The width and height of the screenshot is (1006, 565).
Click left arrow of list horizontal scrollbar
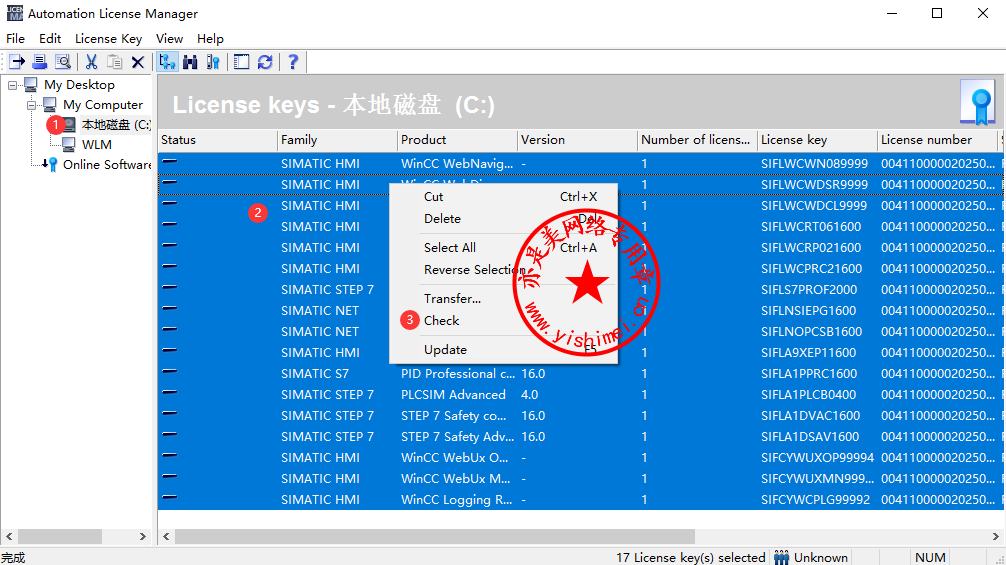(166, 536)
